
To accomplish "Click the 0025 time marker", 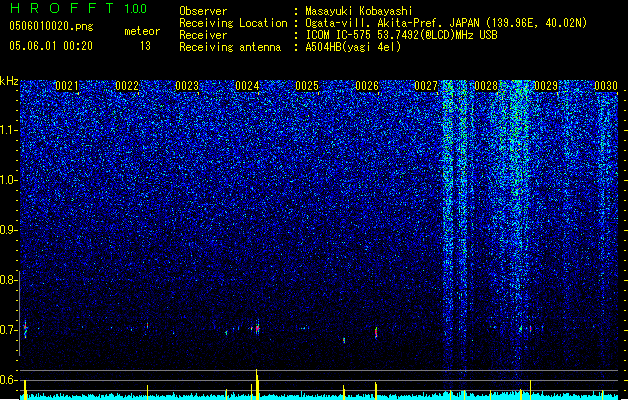I will coord(307,86).
